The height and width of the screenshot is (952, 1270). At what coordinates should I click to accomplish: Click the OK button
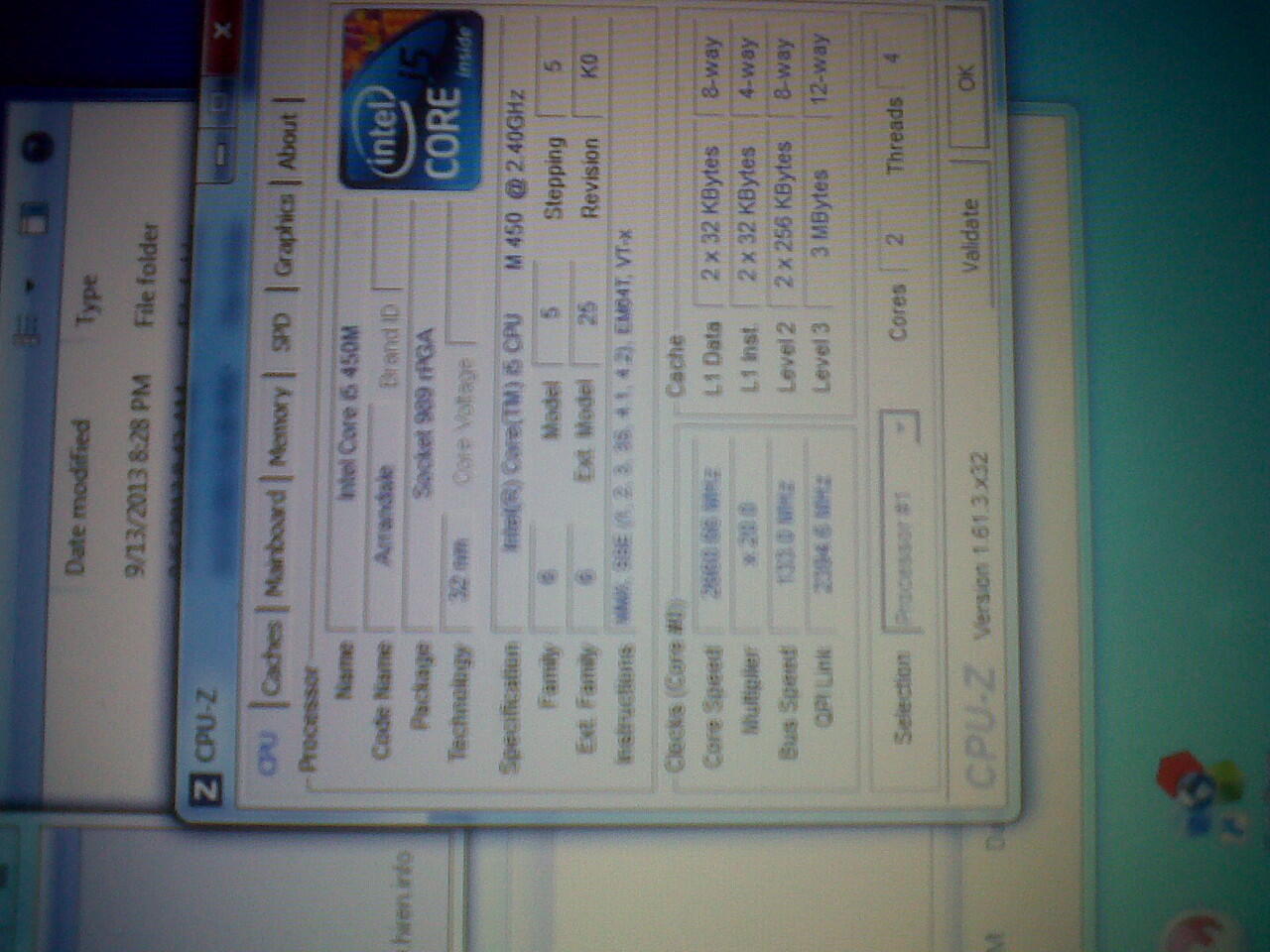click(x=966, y=77)
